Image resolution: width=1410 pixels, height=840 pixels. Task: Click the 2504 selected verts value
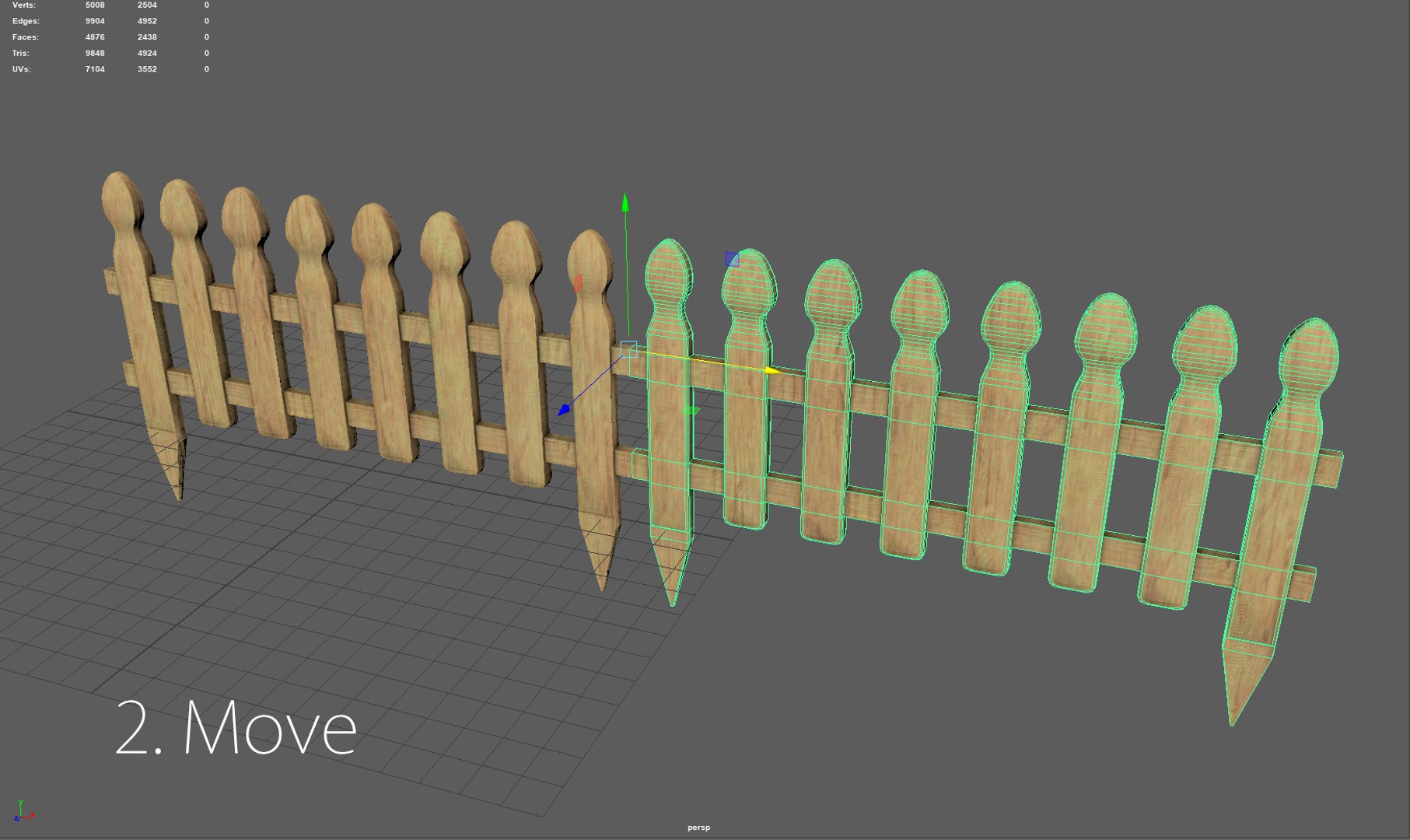click(147, 5)
